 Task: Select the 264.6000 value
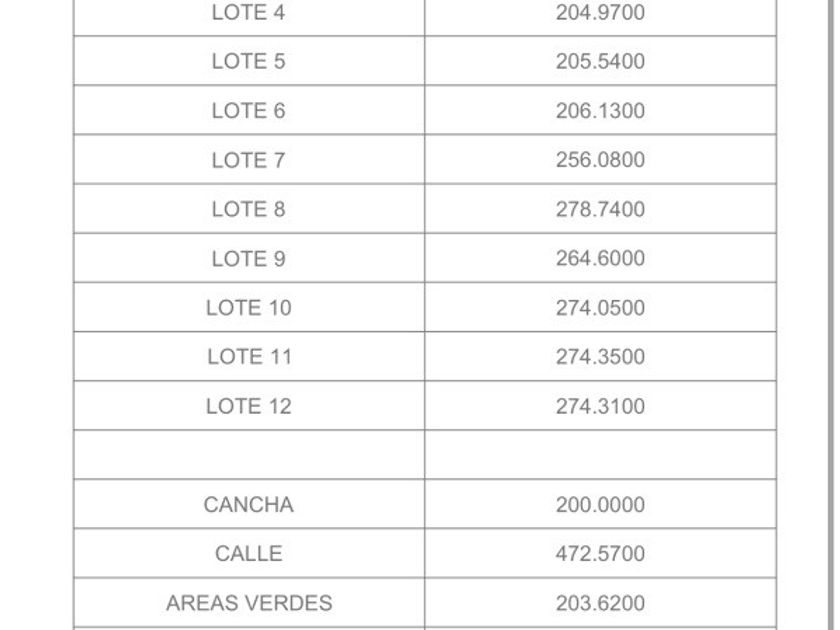pyautogui.click(x=600, y=259)
